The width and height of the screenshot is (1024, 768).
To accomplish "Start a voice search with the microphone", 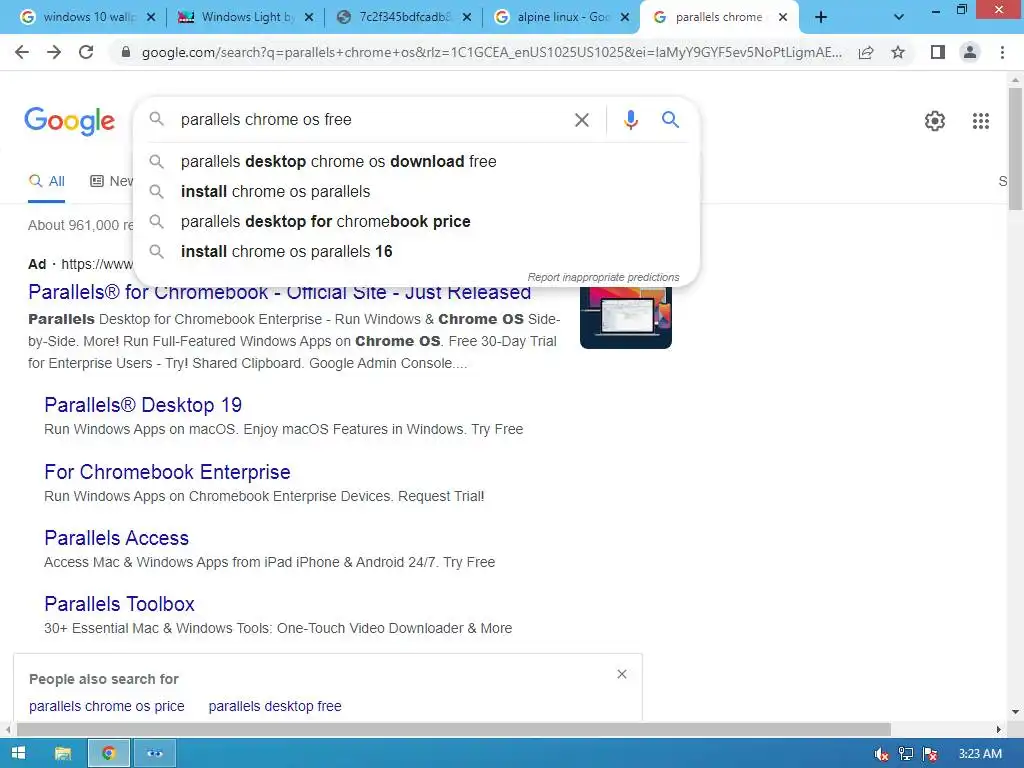I will [x=630, y=120].
